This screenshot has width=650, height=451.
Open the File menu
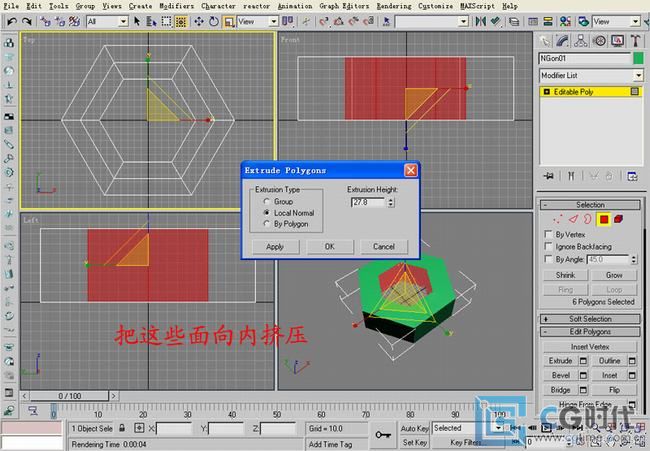pyautogui.click(x=11, y=6)
